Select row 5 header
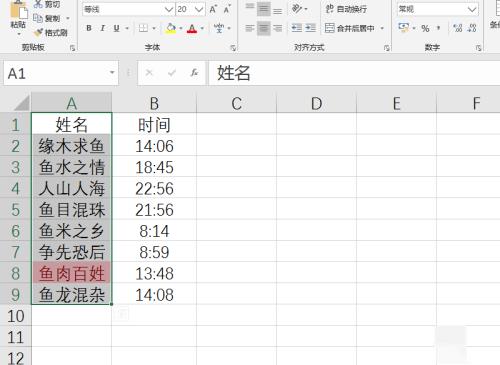 click(15, 210)
